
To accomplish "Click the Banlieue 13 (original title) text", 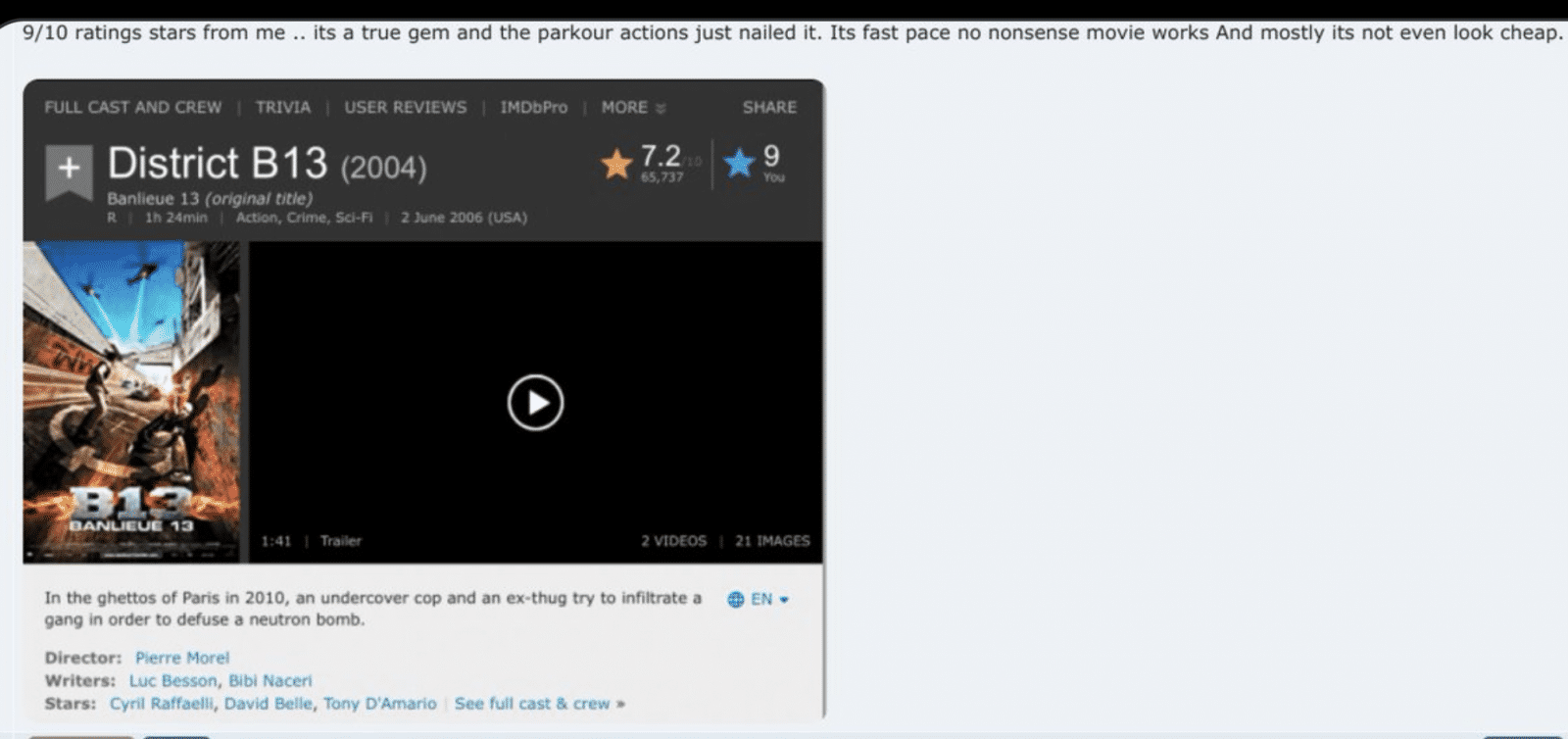I will click(210, 198).
